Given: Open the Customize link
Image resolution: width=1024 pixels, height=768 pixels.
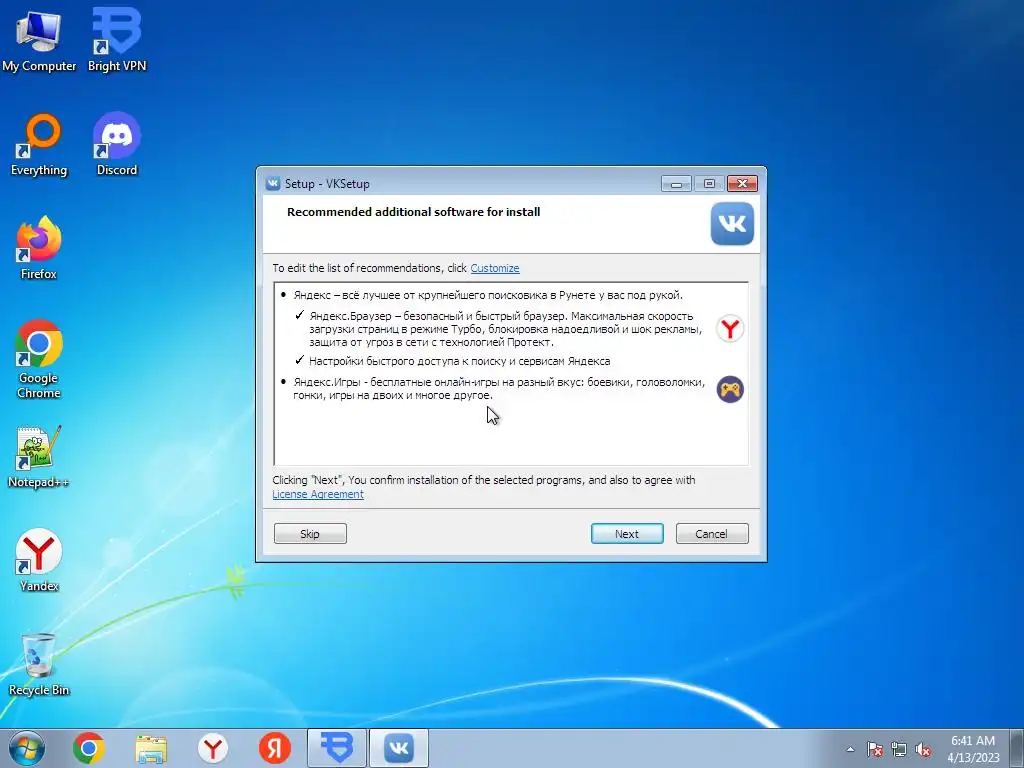Looking at the screenshot, I should coord(495,268).
